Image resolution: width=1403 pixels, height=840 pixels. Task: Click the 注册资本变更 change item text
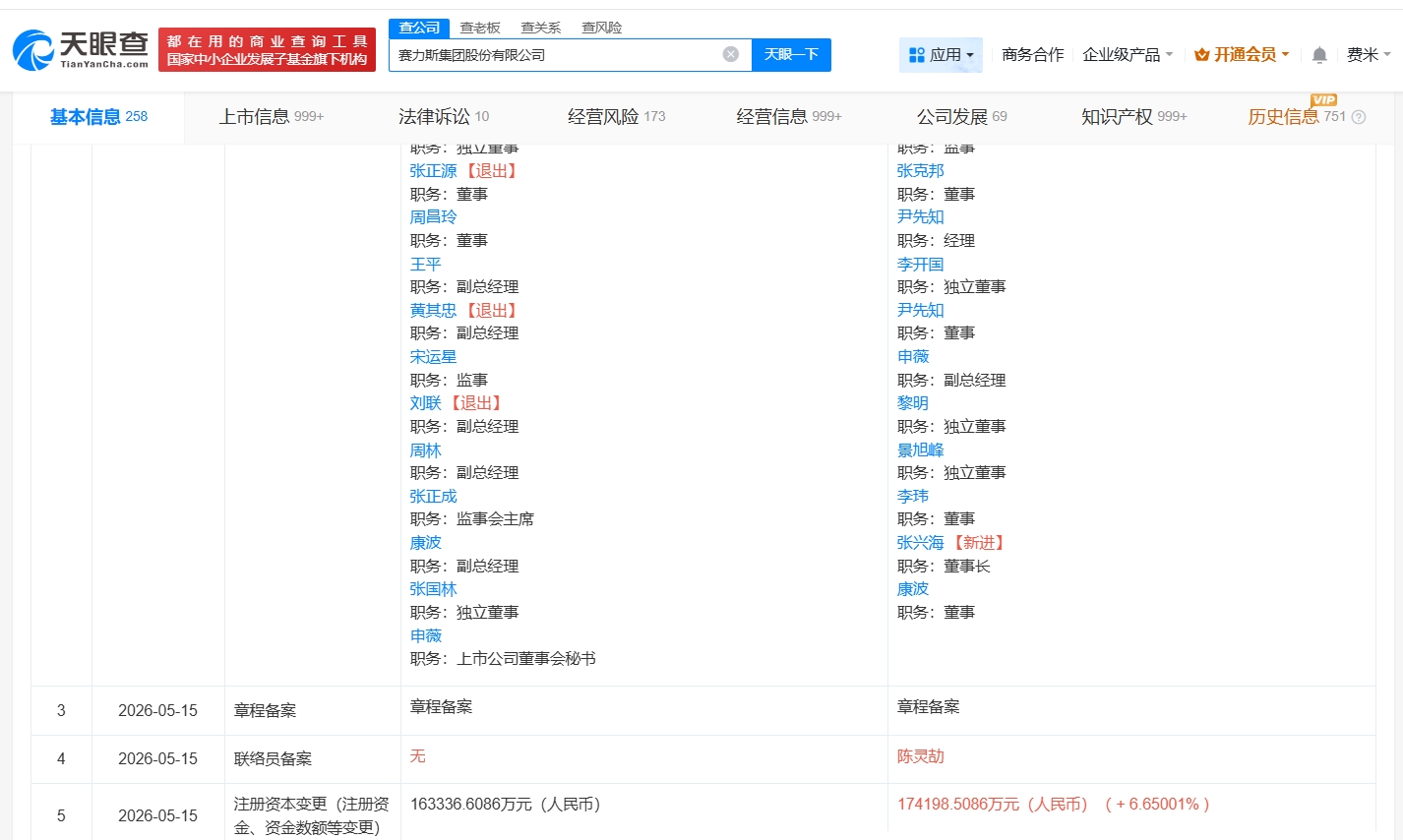(x=311, y=816)
